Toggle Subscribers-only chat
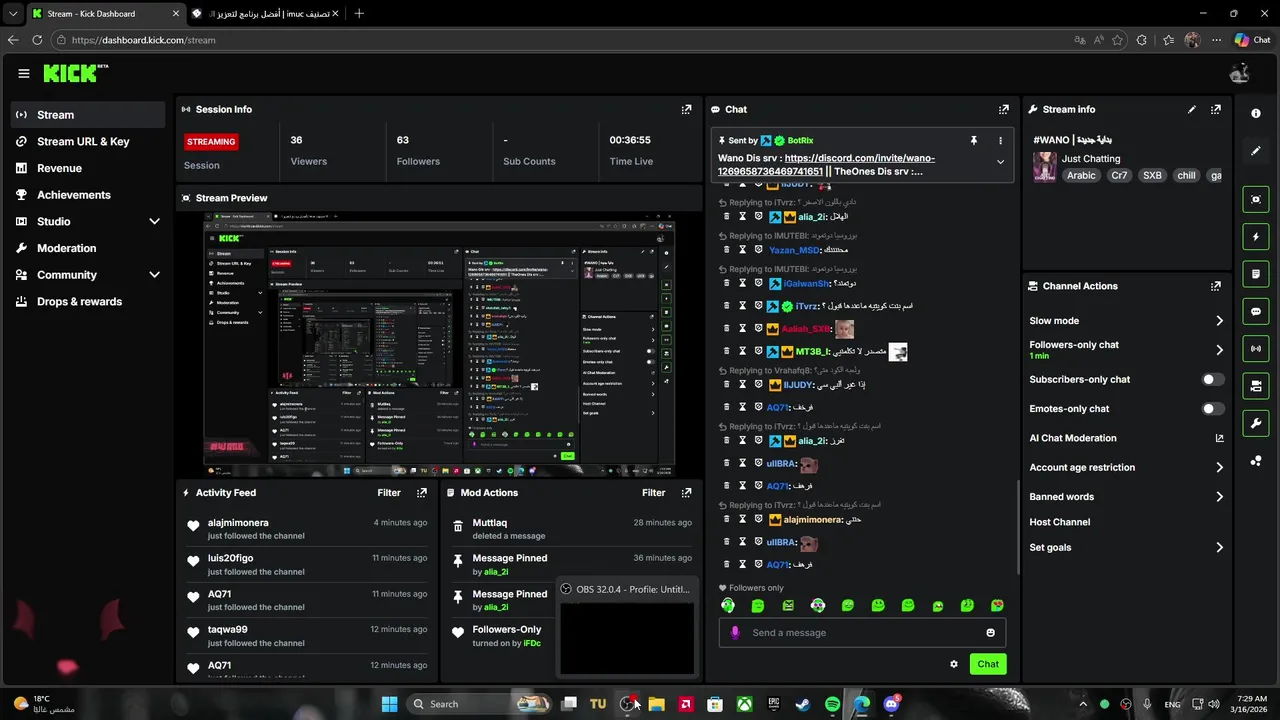 click(x=1212, y=380)
